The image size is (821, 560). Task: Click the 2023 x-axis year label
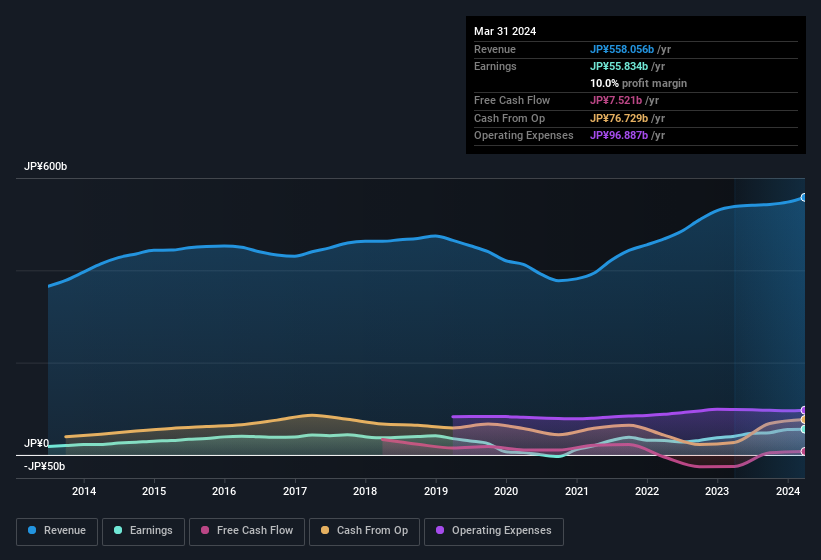tap(717, 491)
